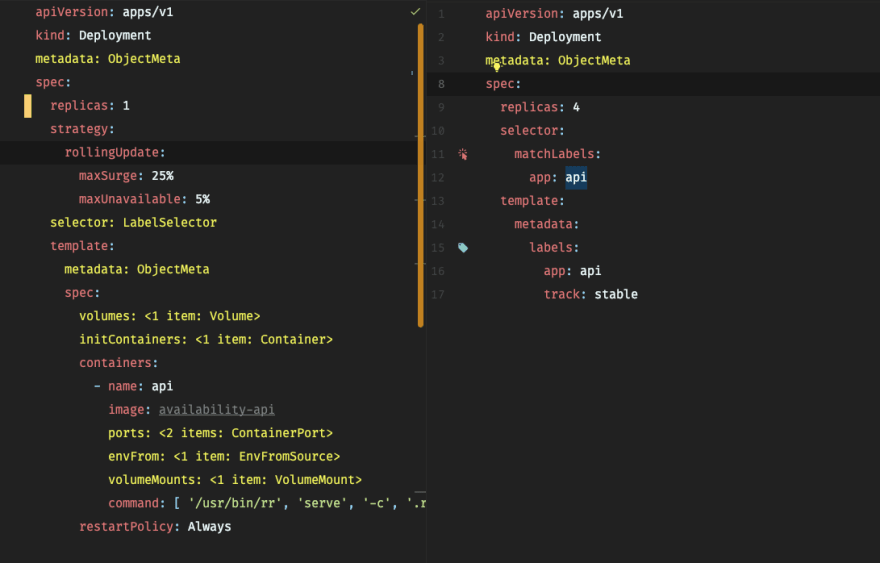Click line number 17 in right gutter
Viewport: 880px width, 563px height.
tap(438, 295)
